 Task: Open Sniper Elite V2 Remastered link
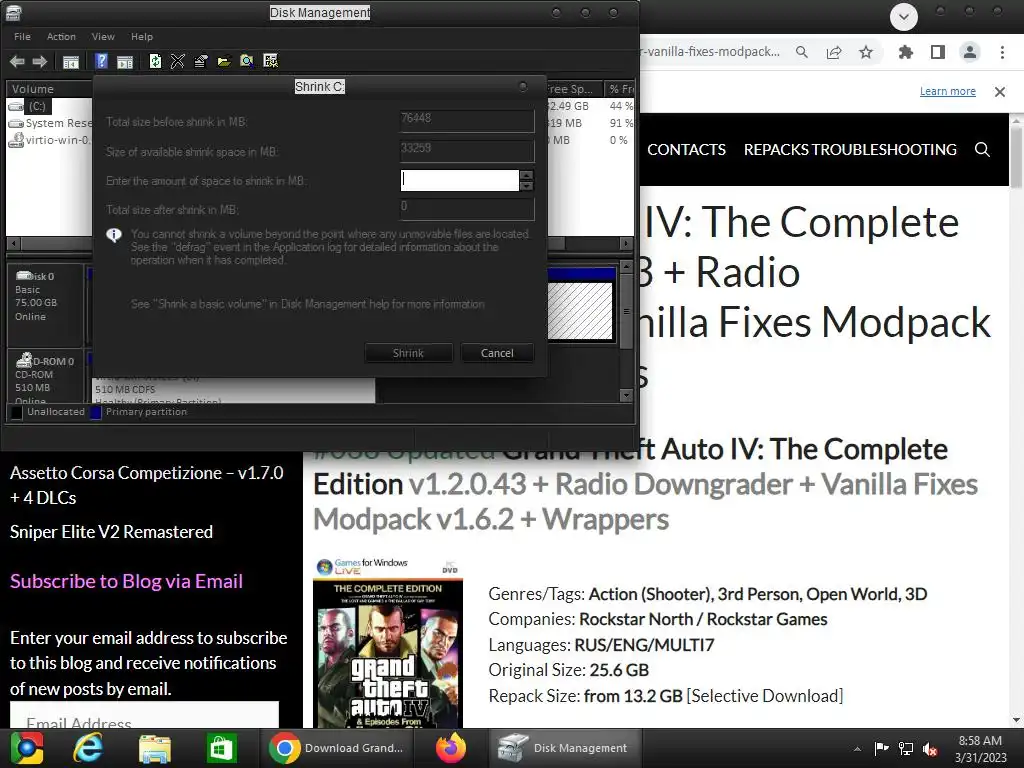click(x=112, y=532)
